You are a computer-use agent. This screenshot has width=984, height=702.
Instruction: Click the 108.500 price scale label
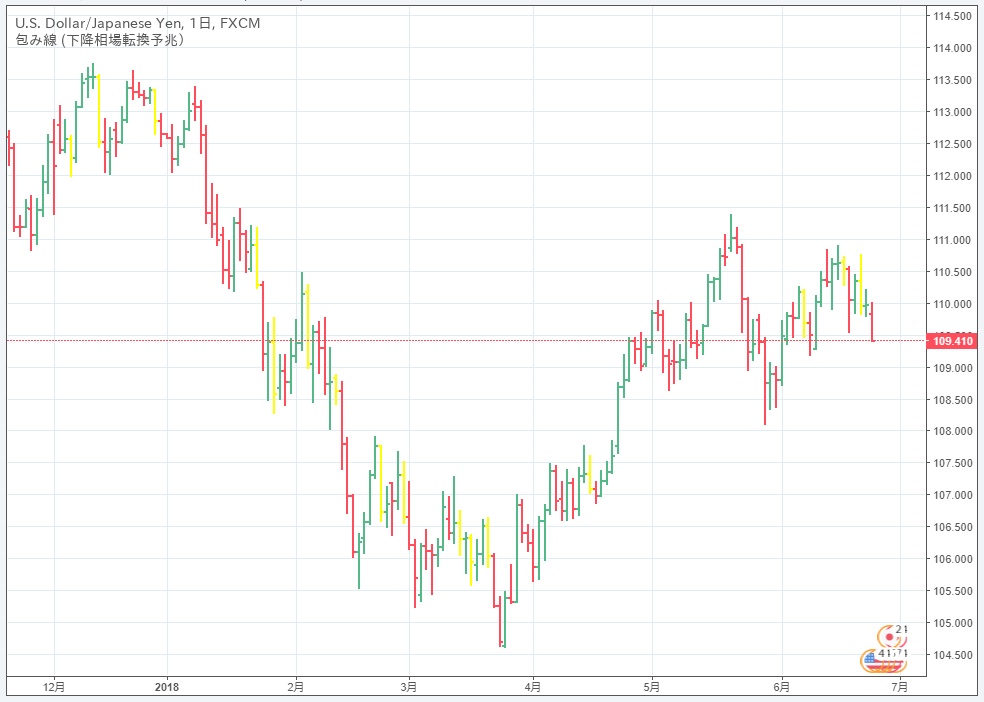(952, 400)
